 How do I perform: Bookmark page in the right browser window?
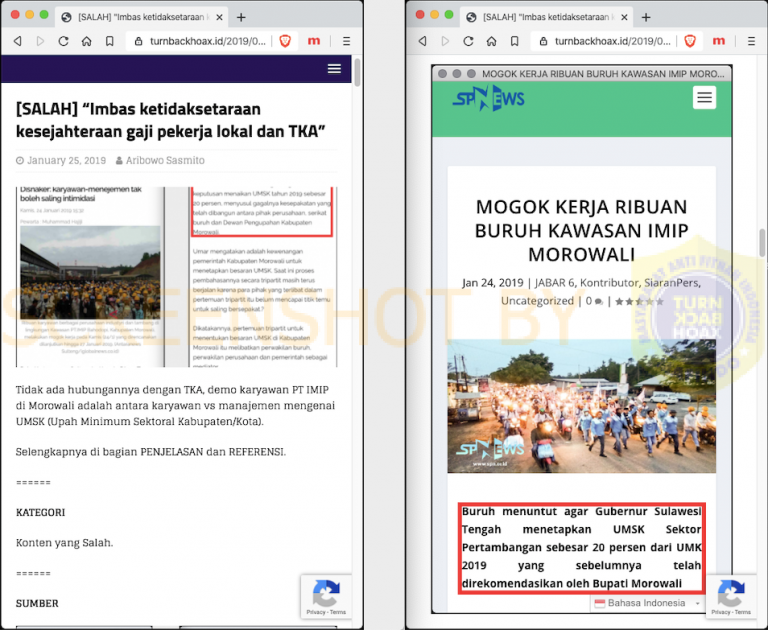(515, 41)
